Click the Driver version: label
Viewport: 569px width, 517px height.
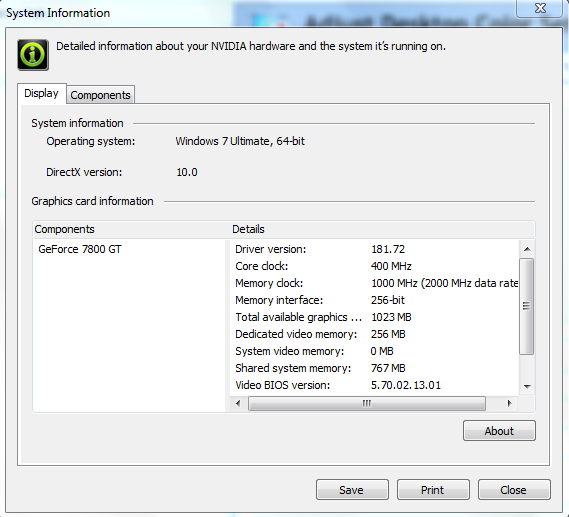pos(271,249)
